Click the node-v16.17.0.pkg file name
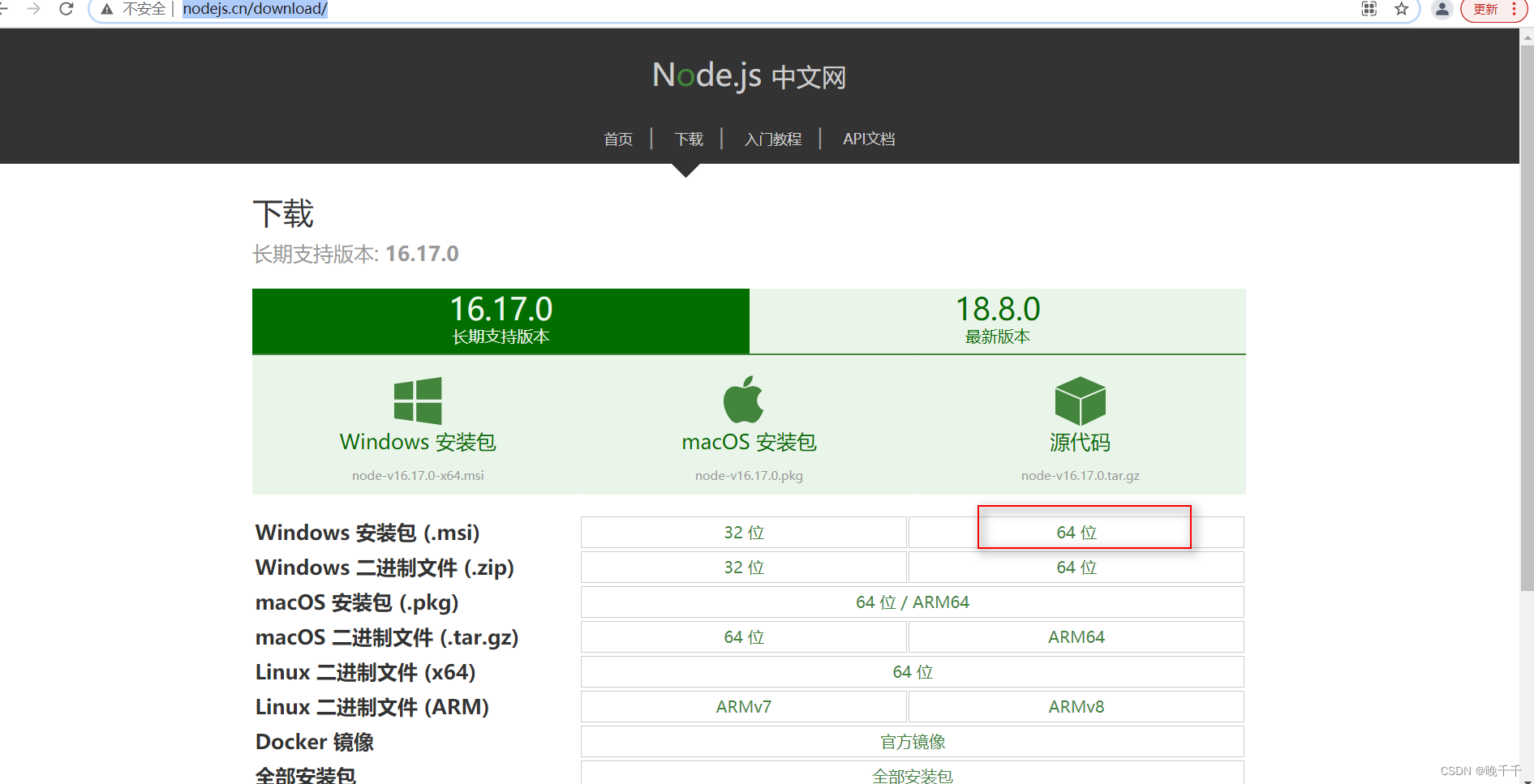The width and height of the screenshot is (1534, 784). pyautogui.click(x=749, y=476)
